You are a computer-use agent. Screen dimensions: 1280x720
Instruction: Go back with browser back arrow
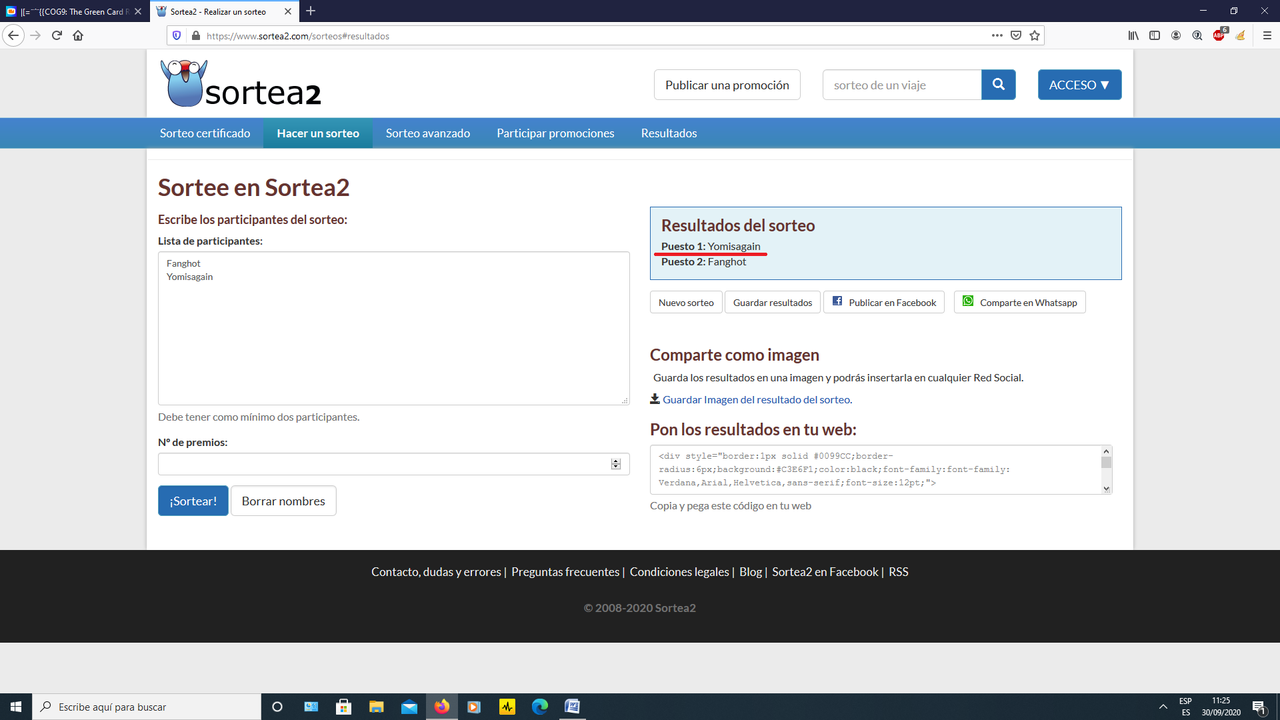(x=14, y=35)
